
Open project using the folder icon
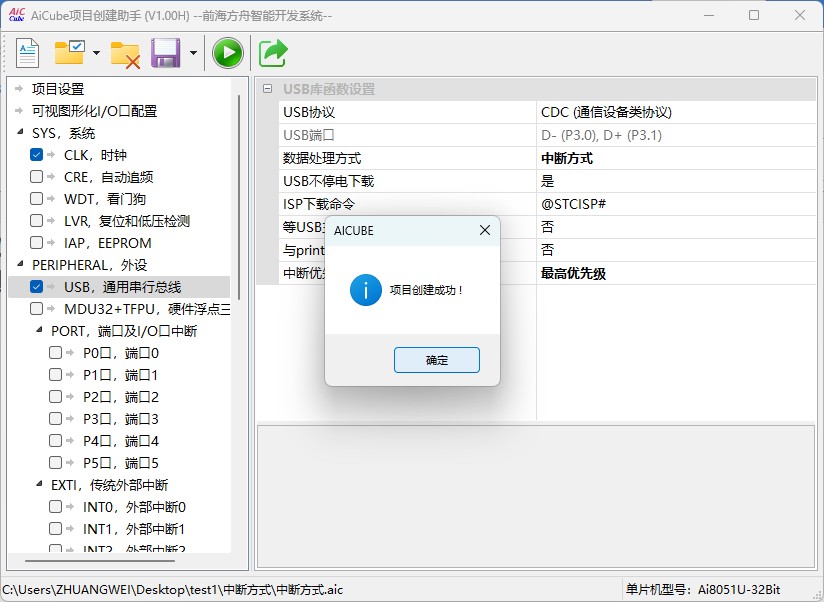[x=69, y=53]
